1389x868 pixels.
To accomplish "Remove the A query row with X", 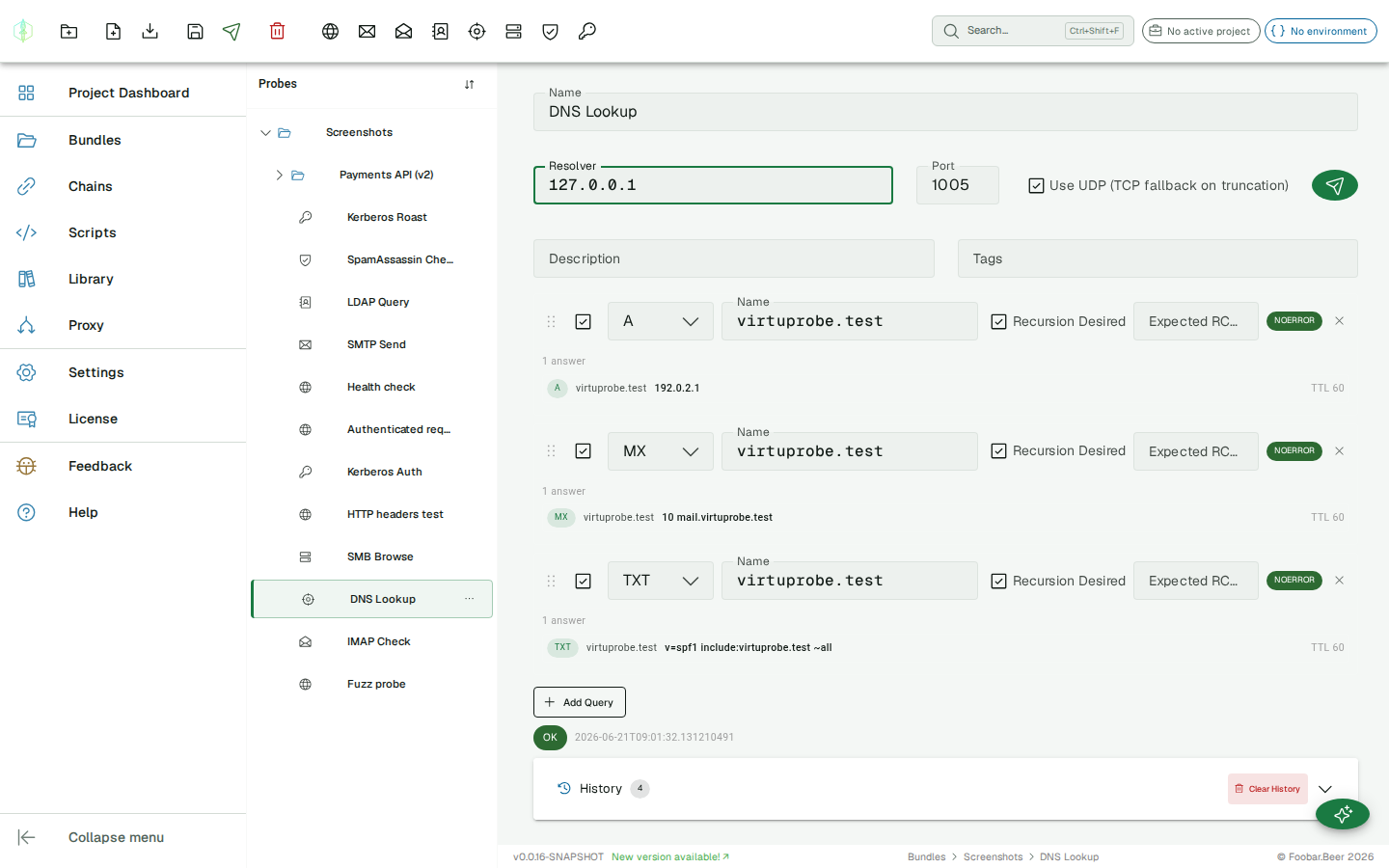I will click(x=1339, y=321).
